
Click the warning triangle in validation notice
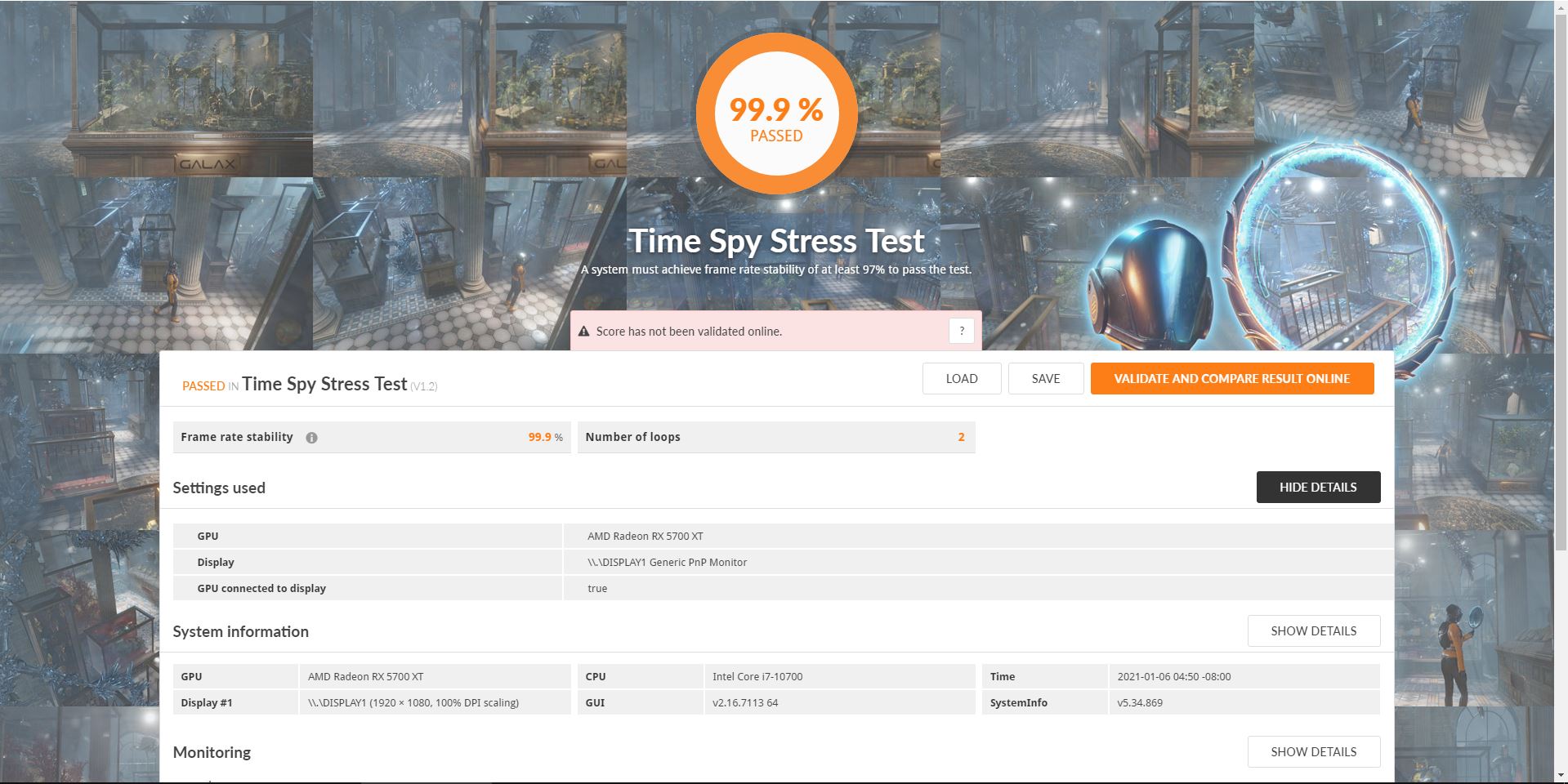(x=583, y=332)
